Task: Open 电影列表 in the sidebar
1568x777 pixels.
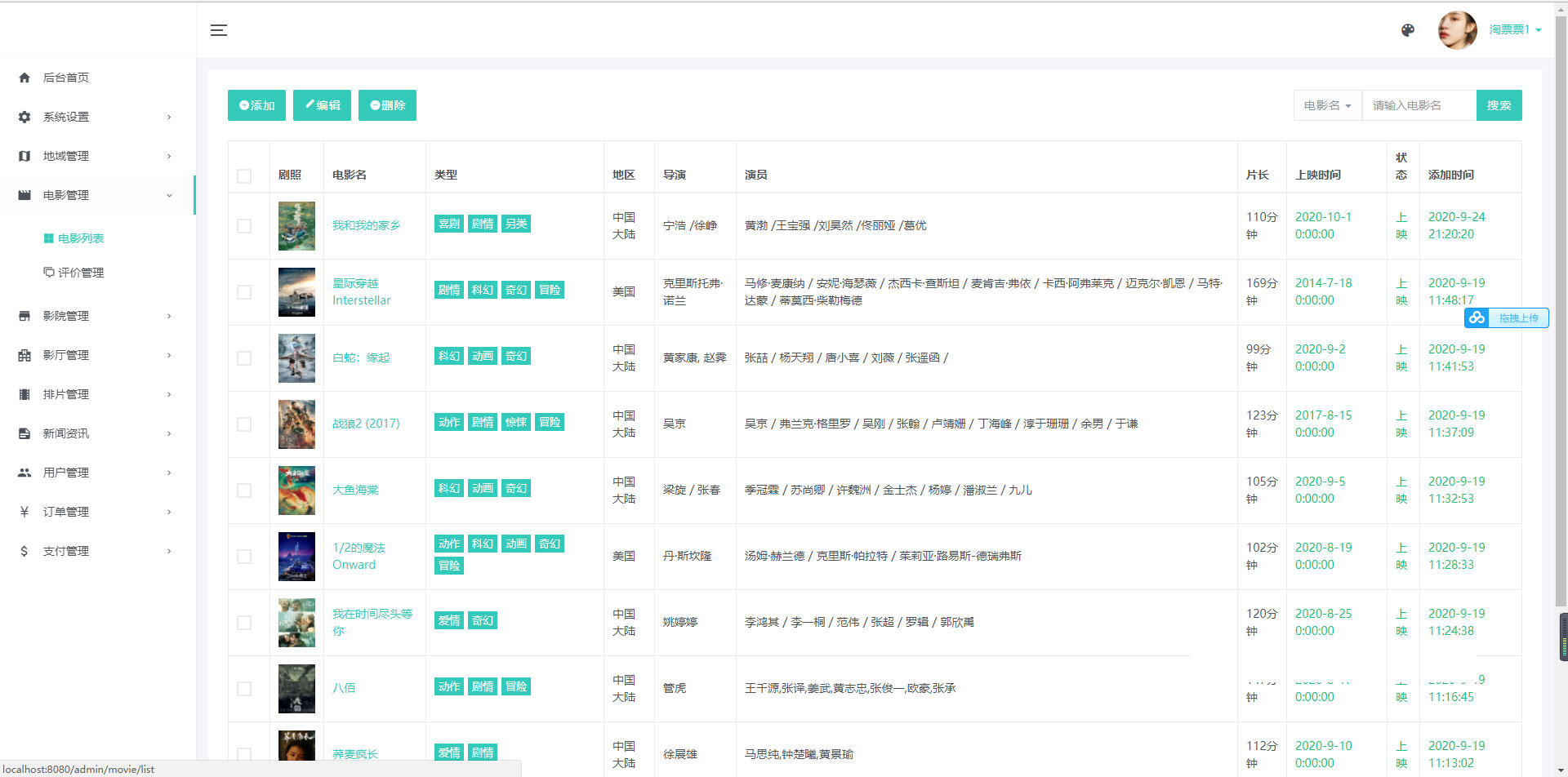Action: pyautogui.click(x=81, y=238)
